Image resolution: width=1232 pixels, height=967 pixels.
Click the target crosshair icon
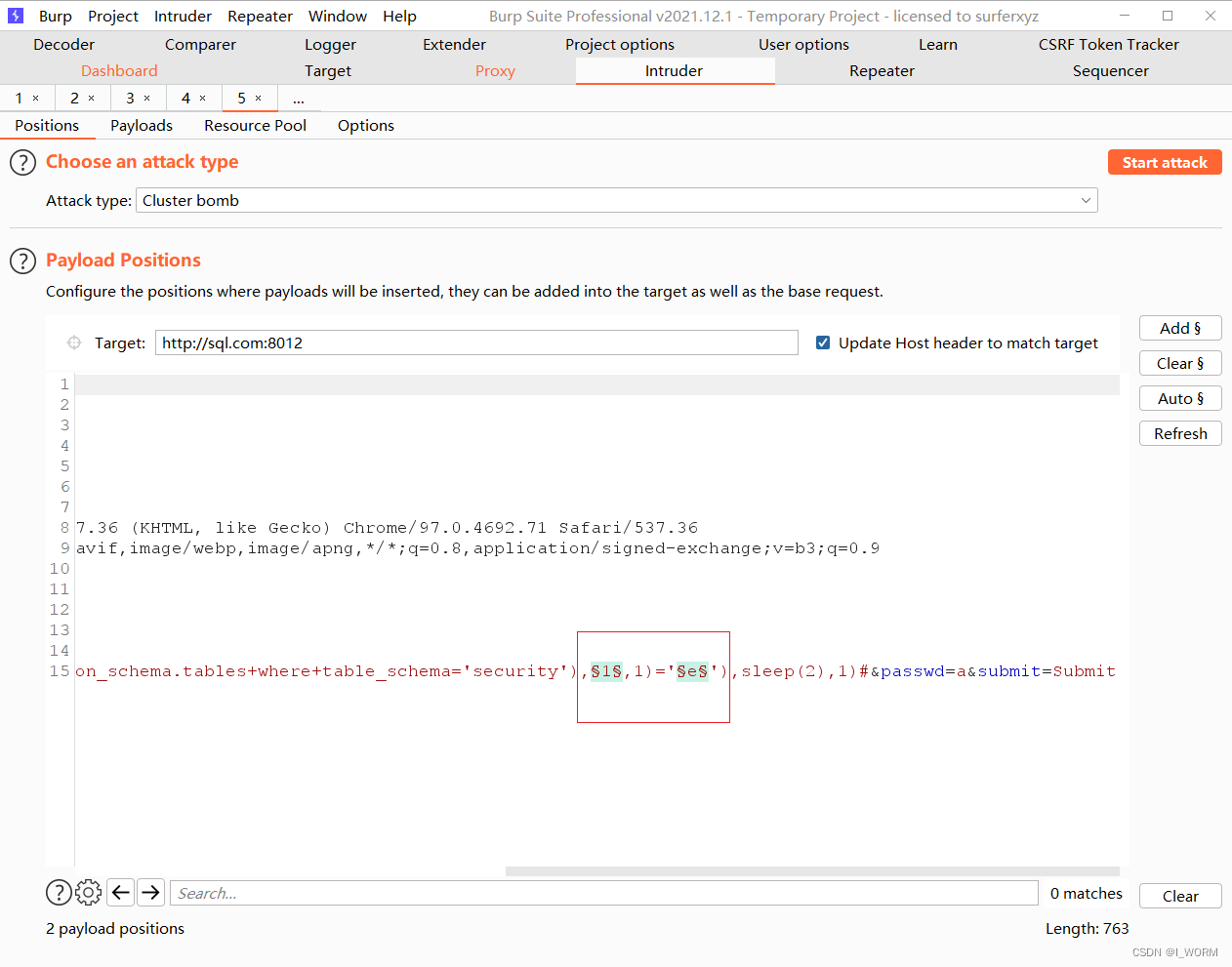74,342
